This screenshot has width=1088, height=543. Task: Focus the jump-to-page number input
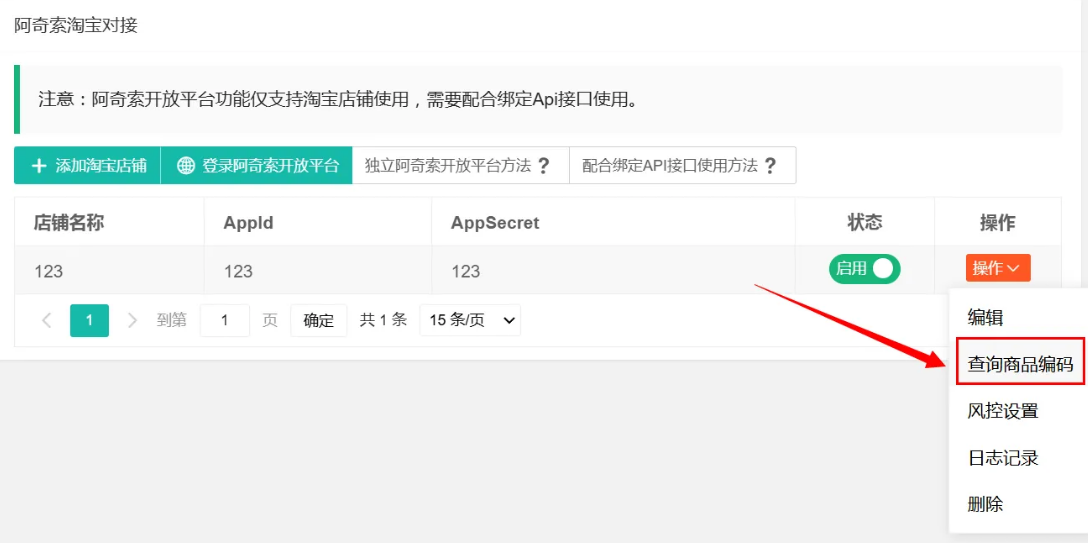[225, 320]
